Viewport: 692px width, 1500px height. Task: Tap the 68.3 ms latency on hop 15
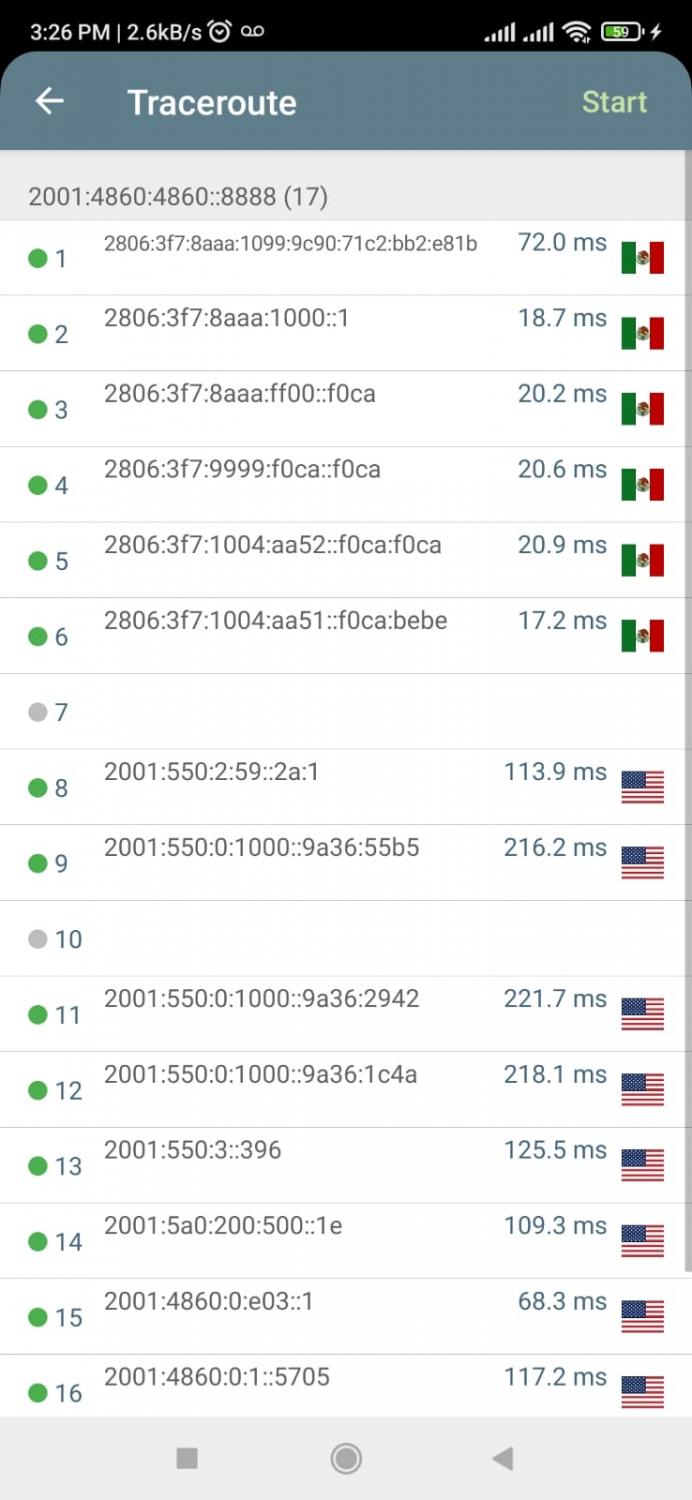coord(562,1301)
